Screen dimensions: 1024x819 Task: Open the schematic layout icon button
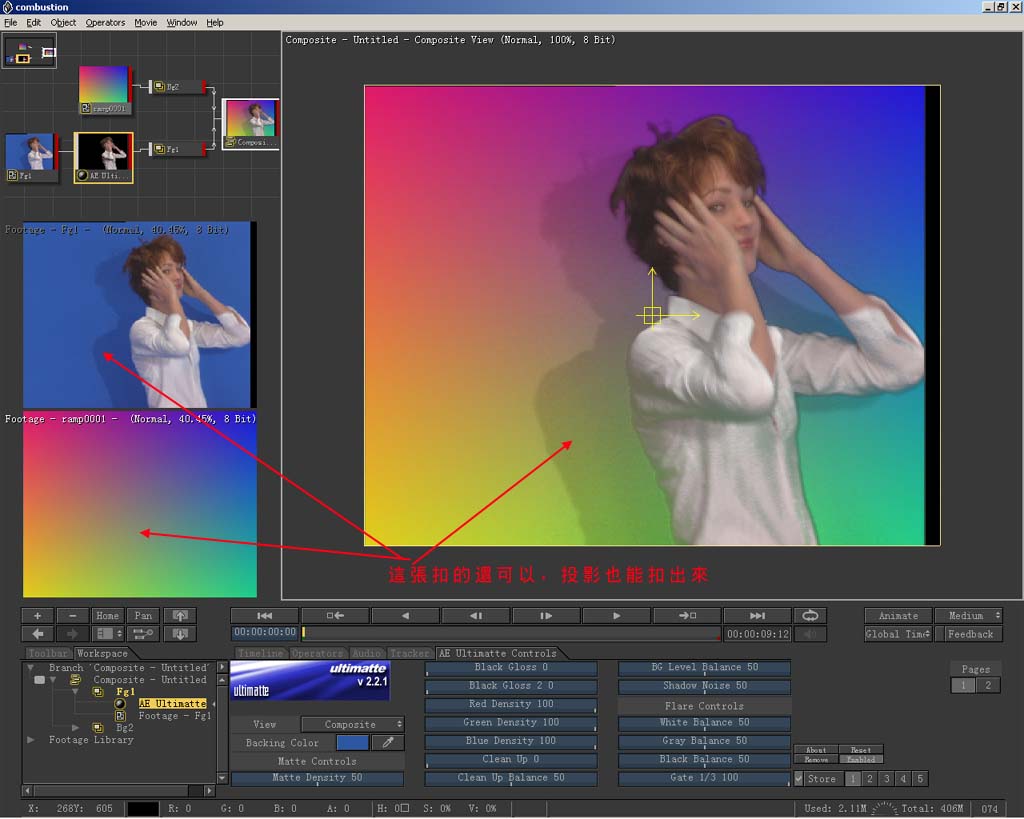pyautogui.click(x=143, y=634)
